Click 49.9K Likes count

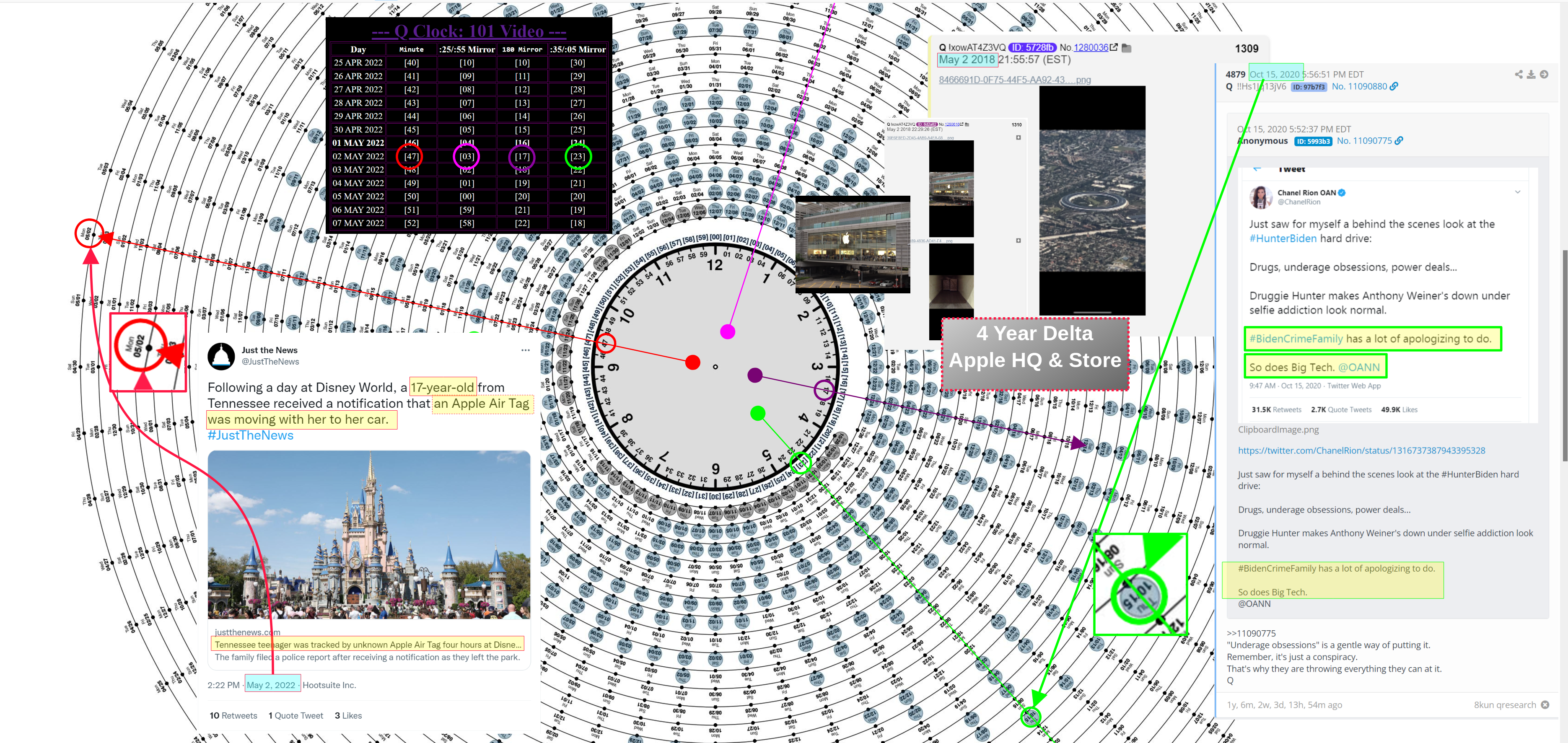(1399, 409)
